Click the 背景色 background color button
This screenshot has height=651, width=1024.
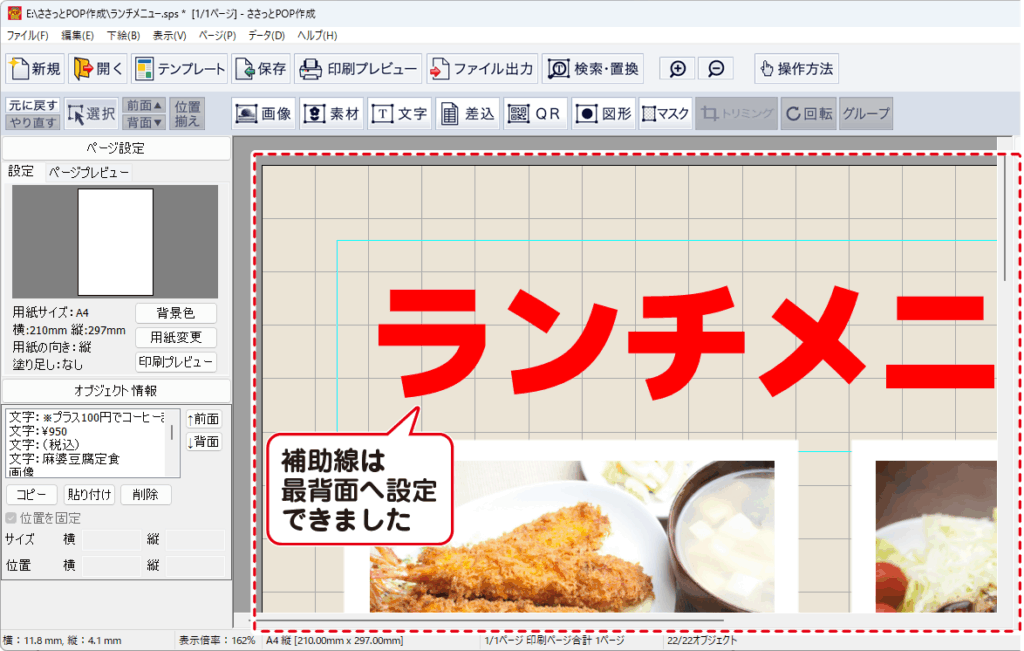[175, 313]
